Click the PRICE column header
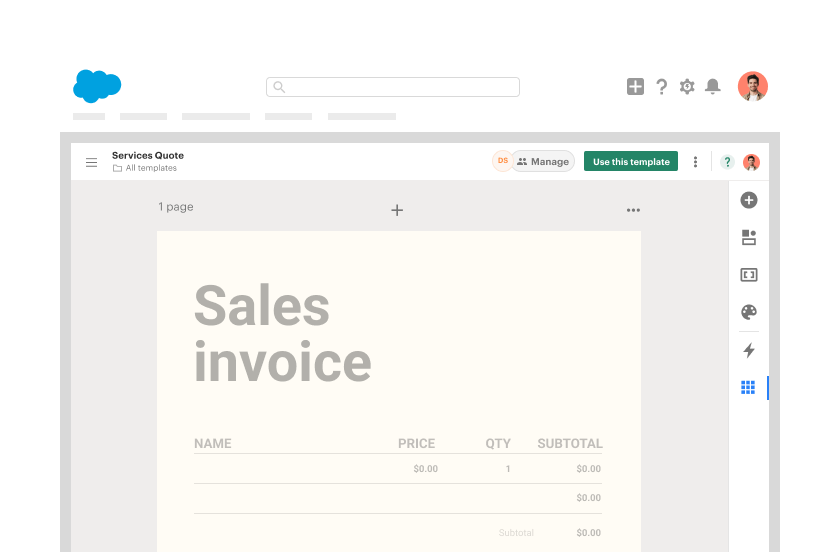 click(x=416, y=444)
